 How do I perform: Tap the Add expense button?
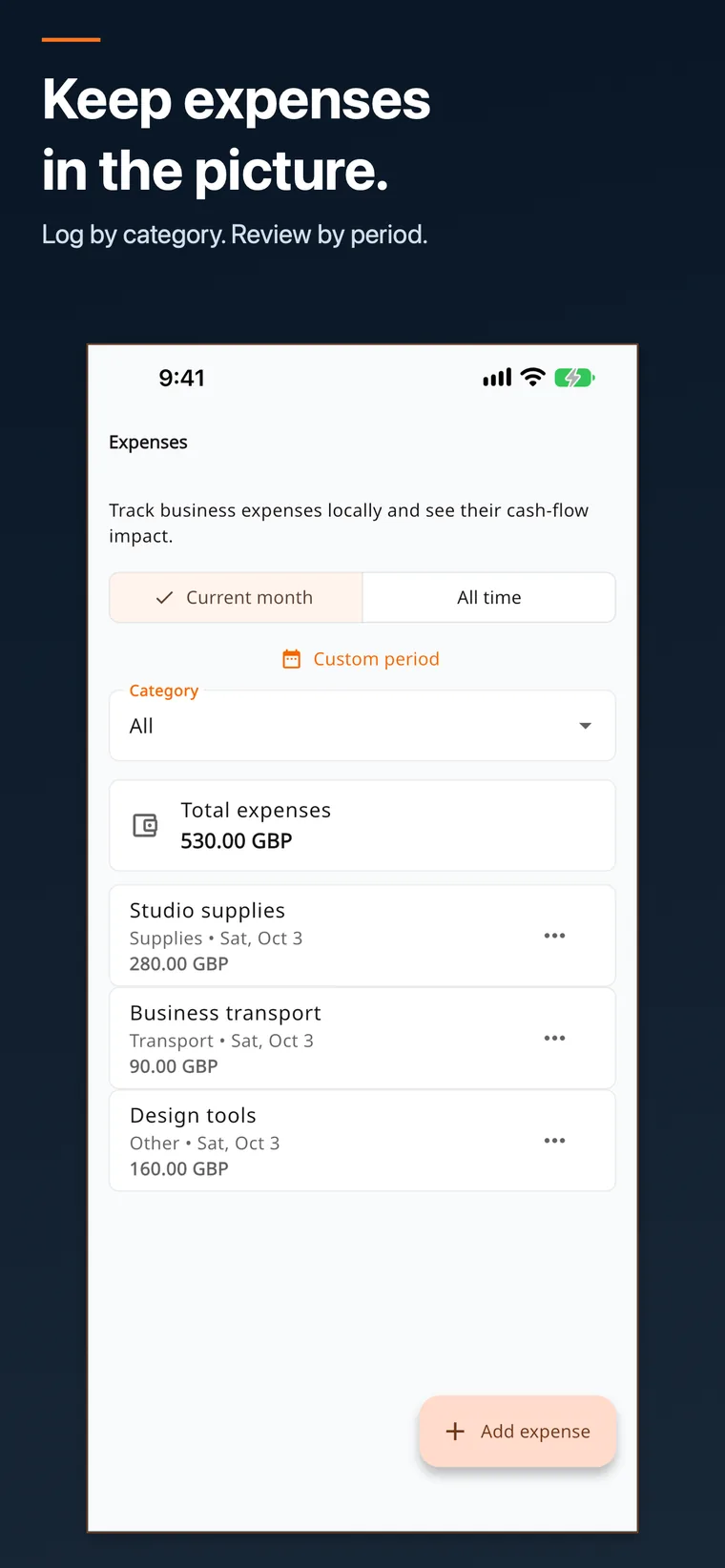518,1431
